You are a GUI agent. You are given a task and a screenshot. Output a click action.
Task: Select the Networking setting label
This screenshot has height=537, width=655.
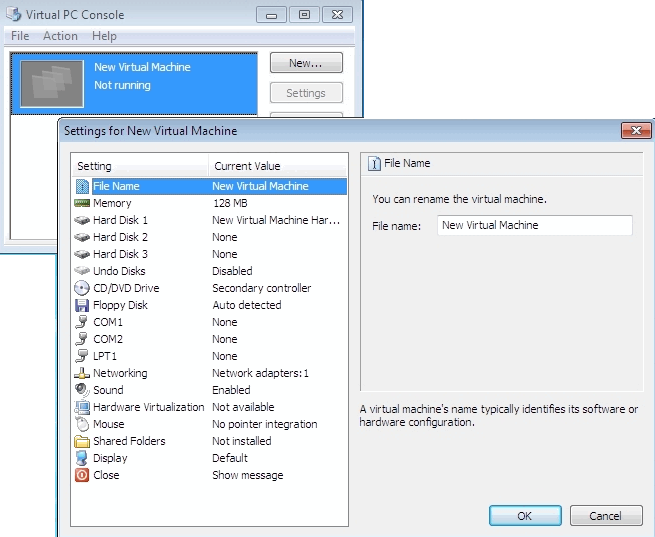(120, 373)
